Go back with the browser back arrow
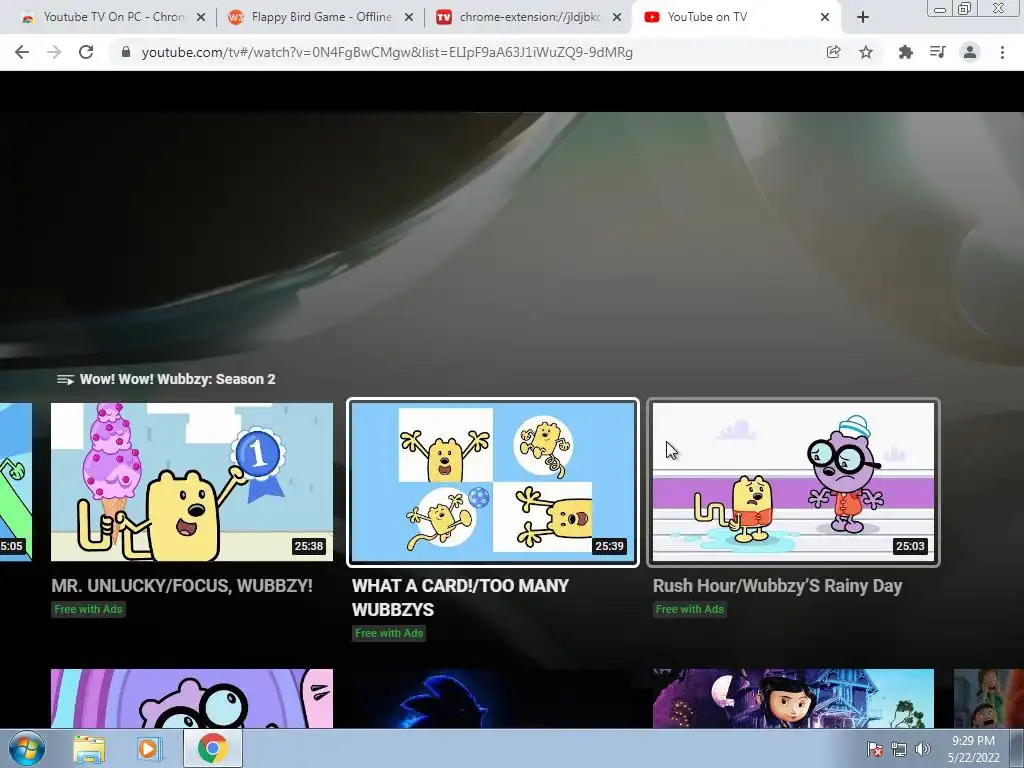Image resolution: width=1024 pixels, height=768 pixels. coord(22,52)
